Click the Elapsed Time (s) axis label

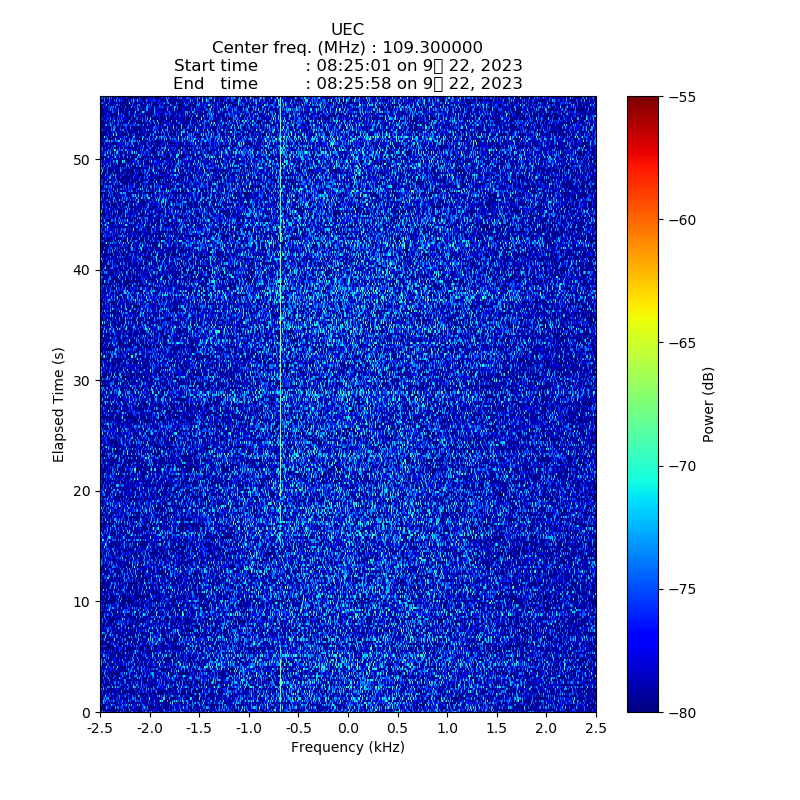point(59,404)
